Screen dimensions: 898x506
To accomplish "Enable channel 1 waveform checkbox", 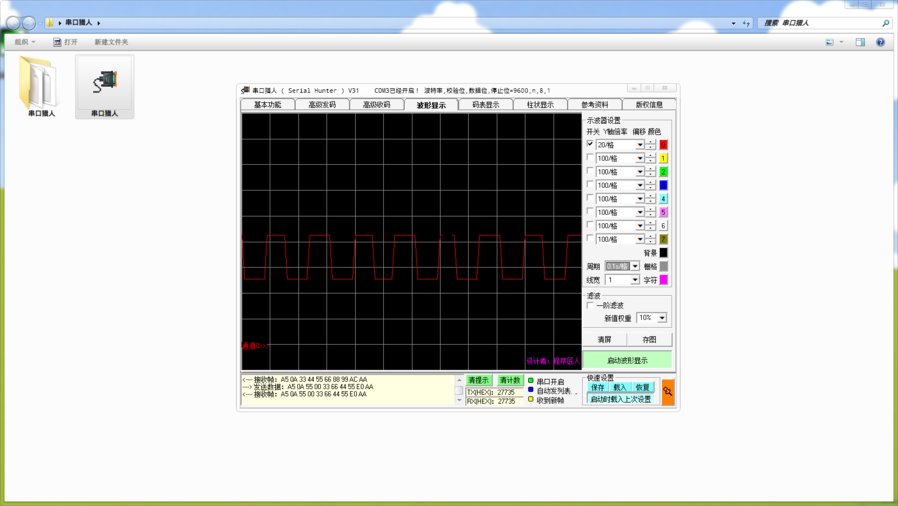I will pyautogui.click(x=590, y=157).
